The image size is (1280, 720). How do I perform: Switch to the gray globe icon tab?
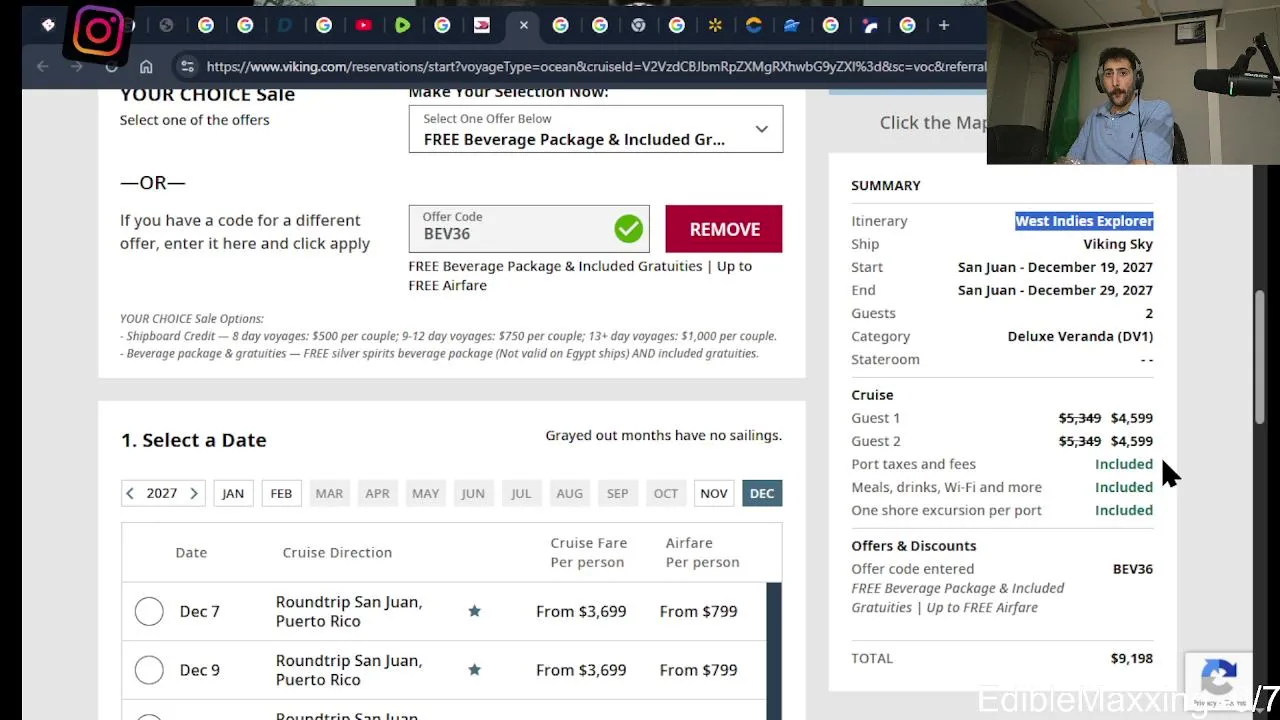coord(166,25)
